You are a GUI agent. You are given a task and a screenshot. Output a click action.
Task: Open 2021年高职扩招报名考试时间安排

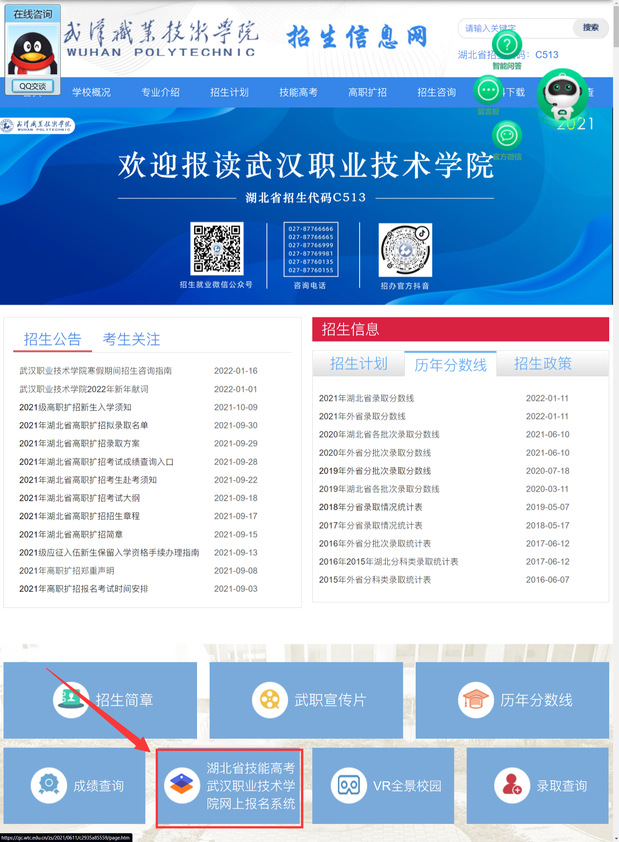(x=84, y=589)
